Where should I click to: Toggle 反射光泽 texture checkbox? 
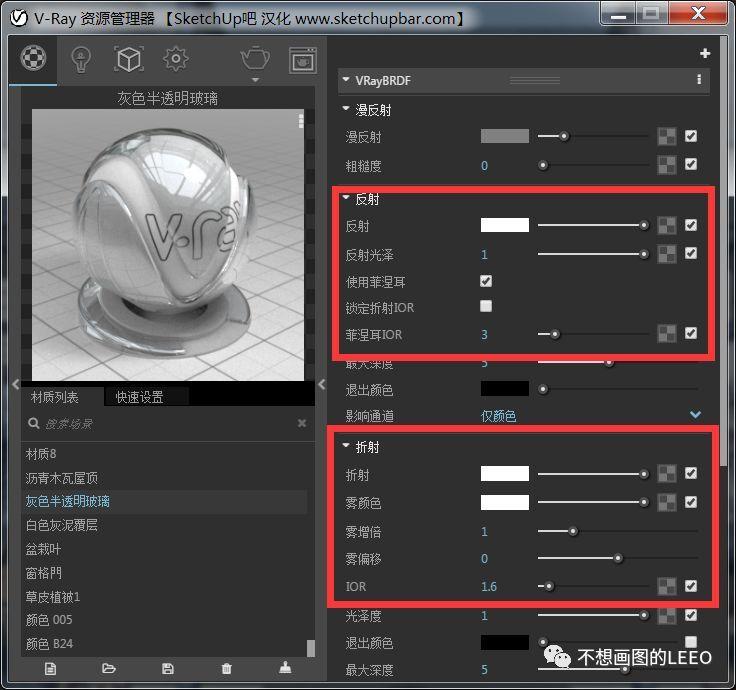pyautogui.click(x=690, y=253)
